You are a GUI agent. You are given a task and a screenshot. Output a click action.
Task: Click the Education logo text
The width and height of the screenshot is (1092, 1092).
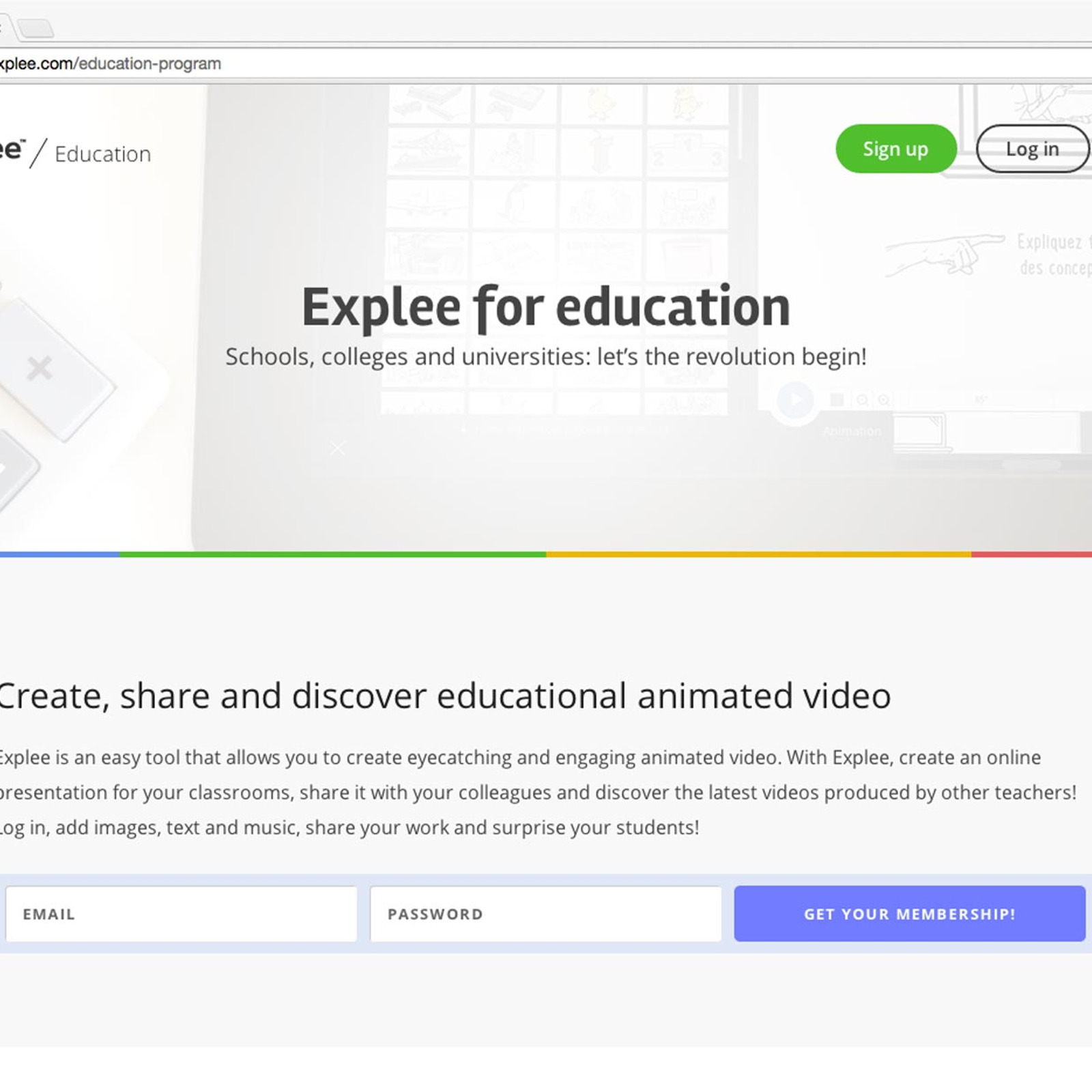102,154
